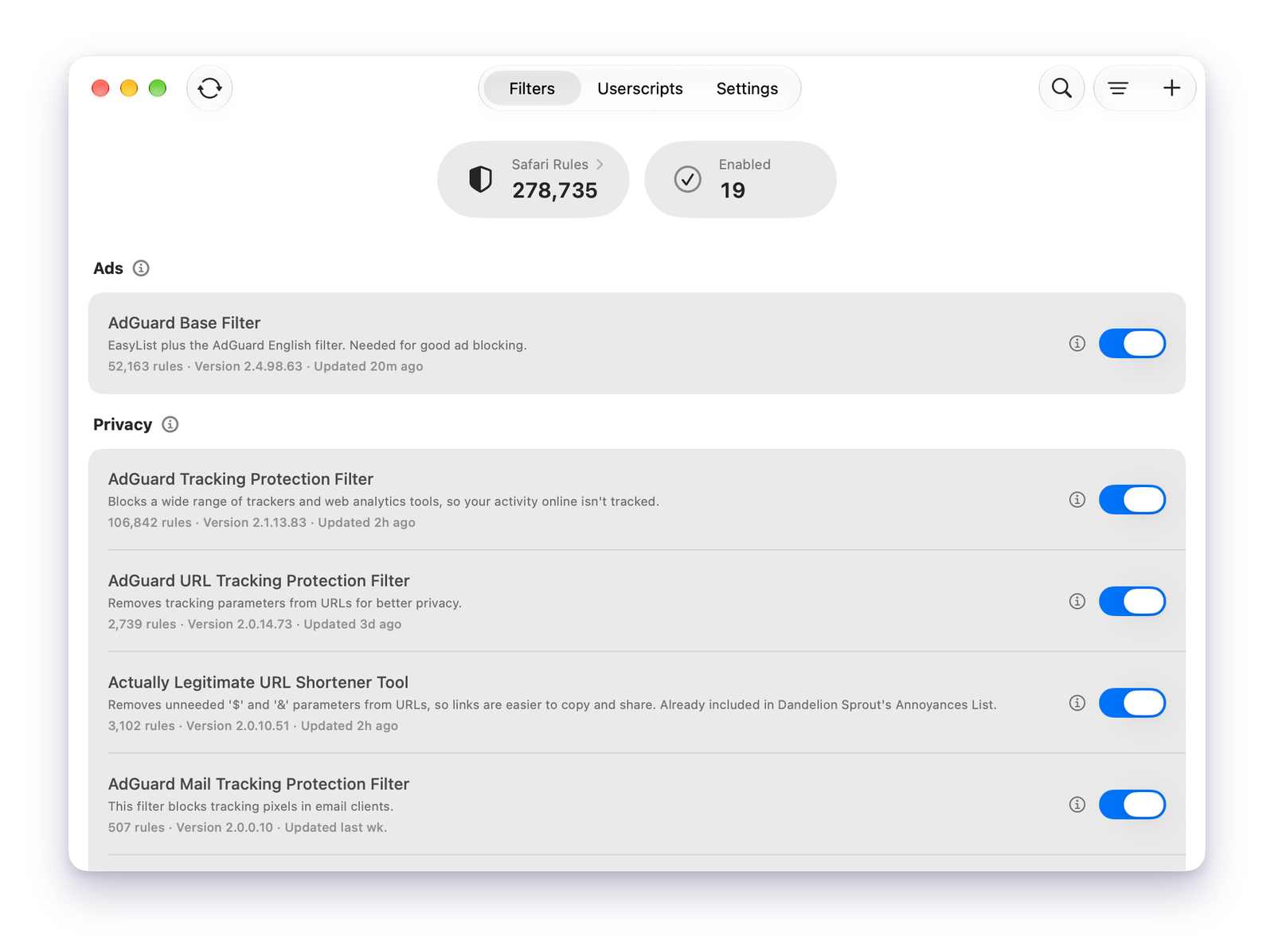This screenshot has height=952, width=1274.
Task: Click 'Actually Legitimate URL Shortener Tool' title
Action: [x=258, y=682]
